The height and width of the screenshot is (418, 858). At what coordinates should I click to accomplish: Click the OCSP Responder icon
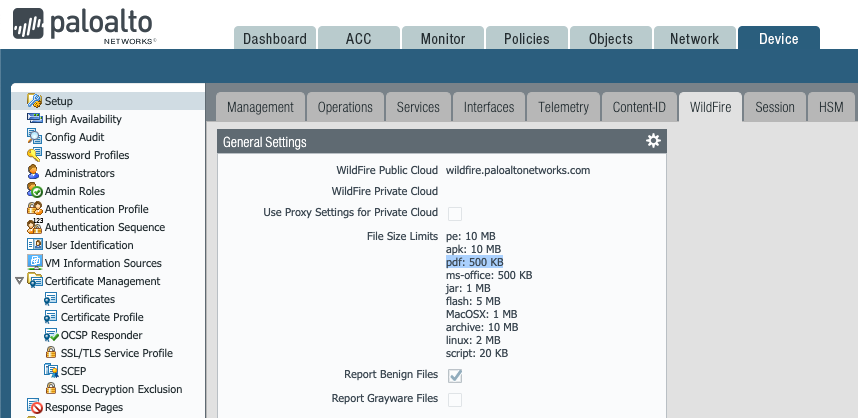coord(50,335)
